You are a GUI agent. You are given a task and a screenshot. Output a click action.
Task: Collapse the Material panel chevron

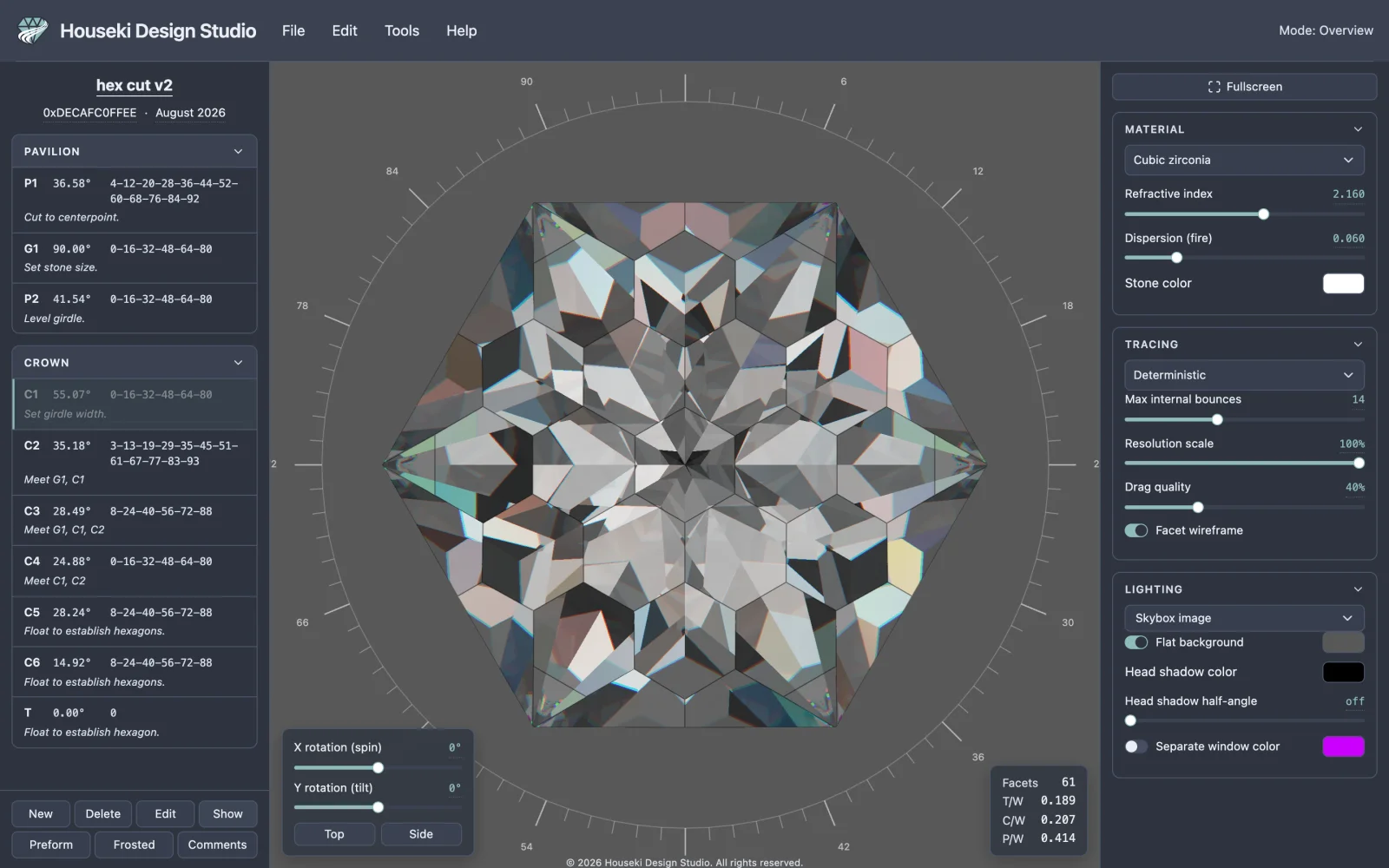pyautogui.click(x=1358, y=129)
